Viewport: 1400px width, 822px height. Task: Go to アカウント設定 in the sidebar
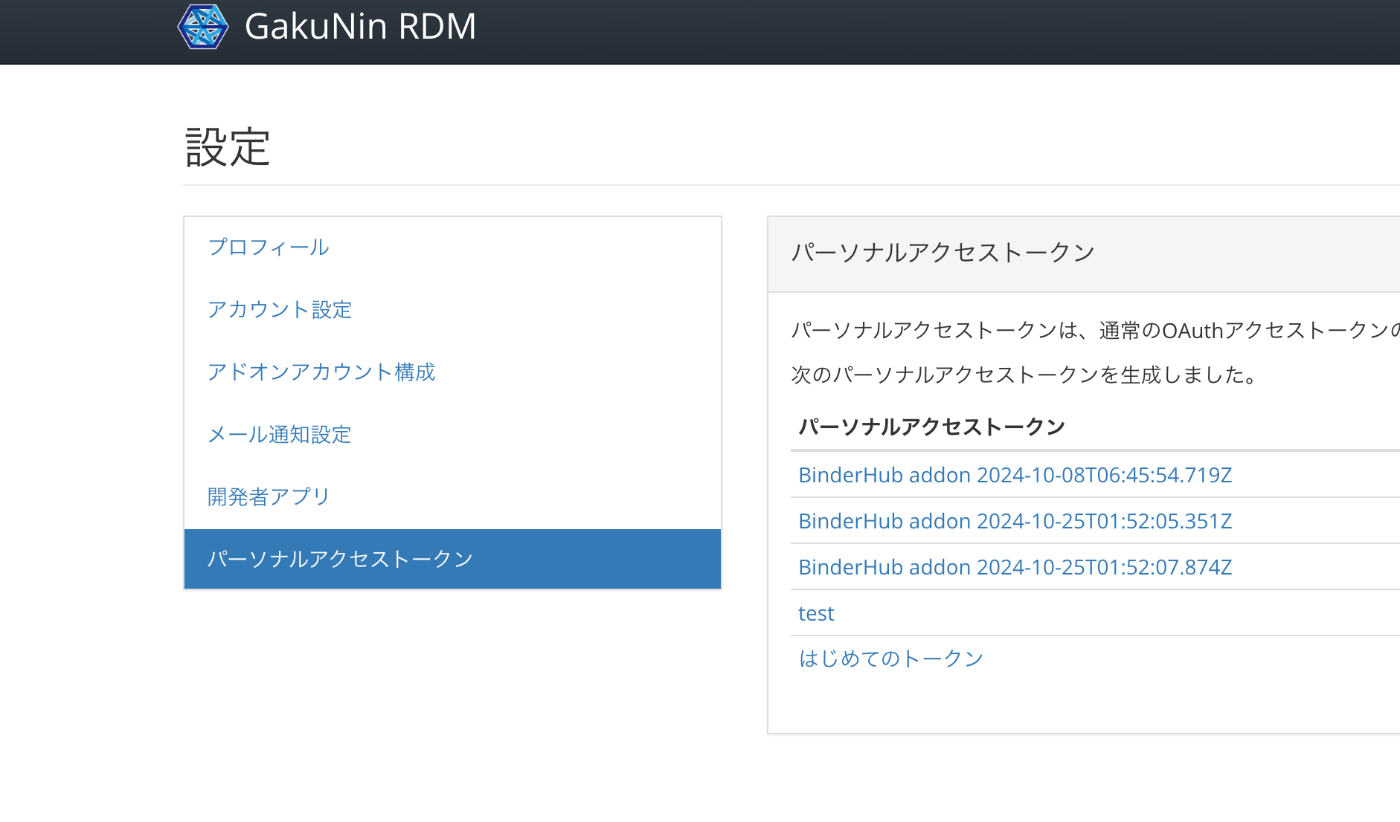coord(280,309)
